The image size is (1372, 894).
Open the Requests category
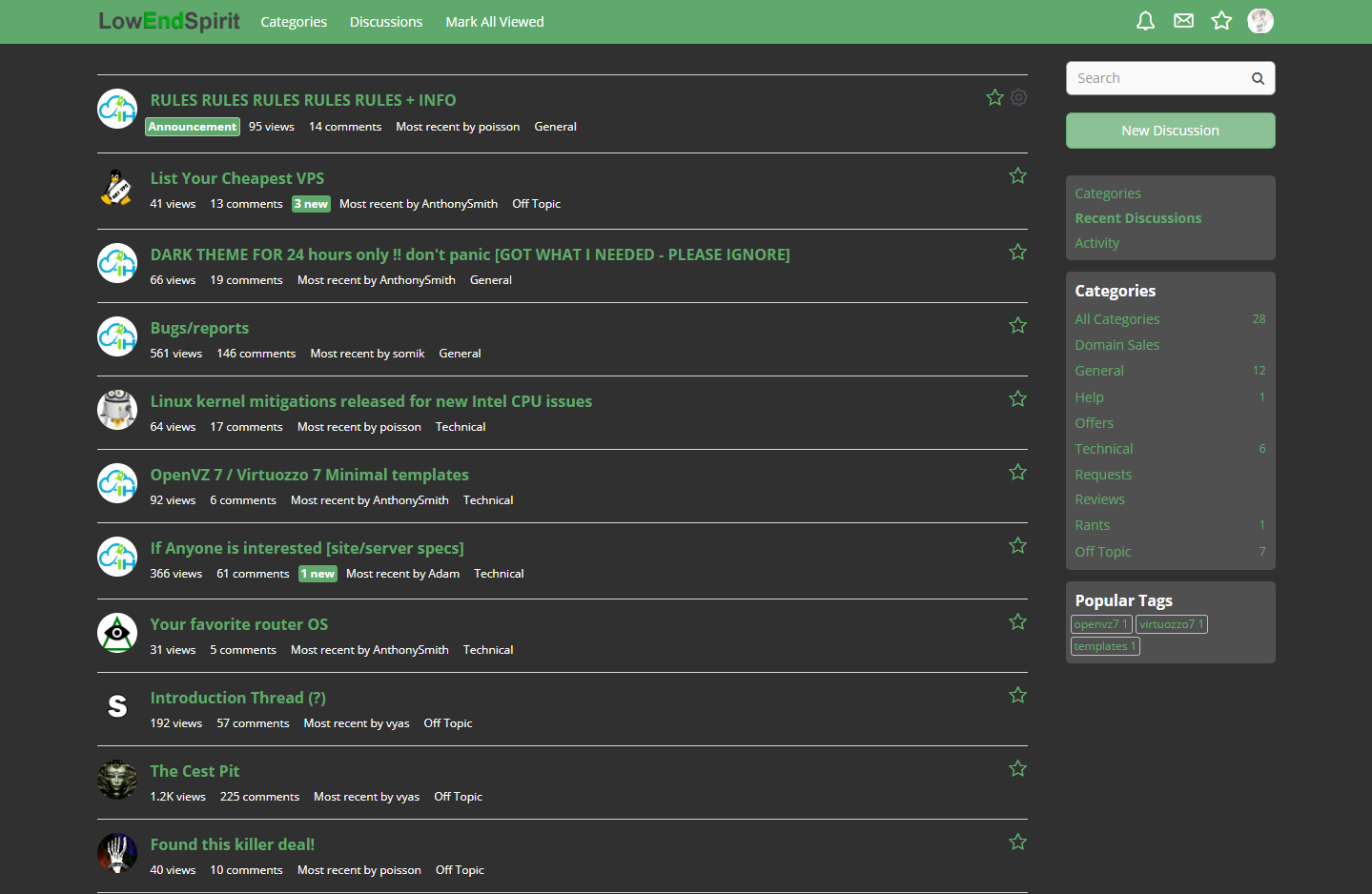(x=1103, y=475)
